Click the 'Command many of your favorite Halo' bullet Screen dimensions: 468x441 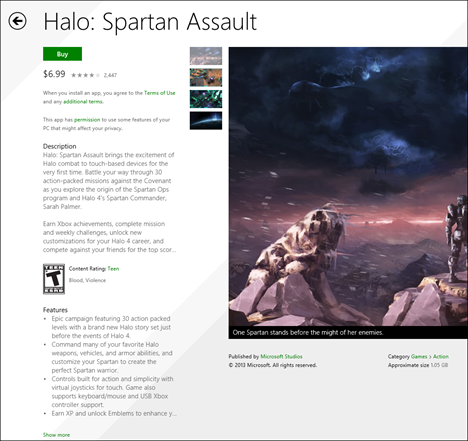(112, 357)
